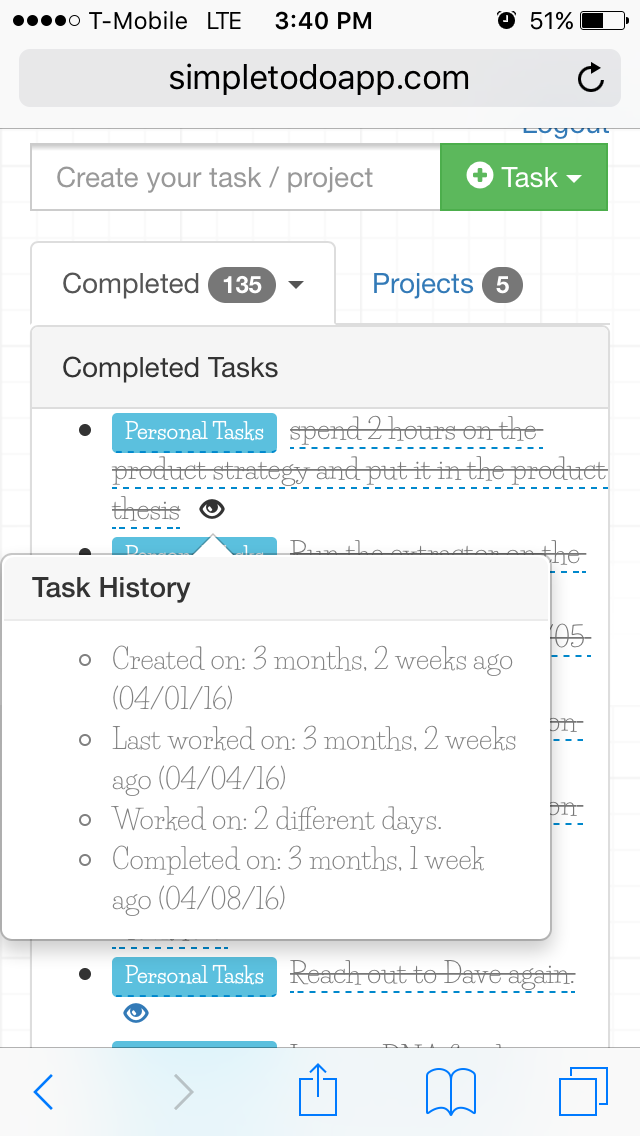The height and width of the screenshot is (1136, 640).
Task: Click the Personal Tasks label on the thesis task
Action: tap(194, 432)
